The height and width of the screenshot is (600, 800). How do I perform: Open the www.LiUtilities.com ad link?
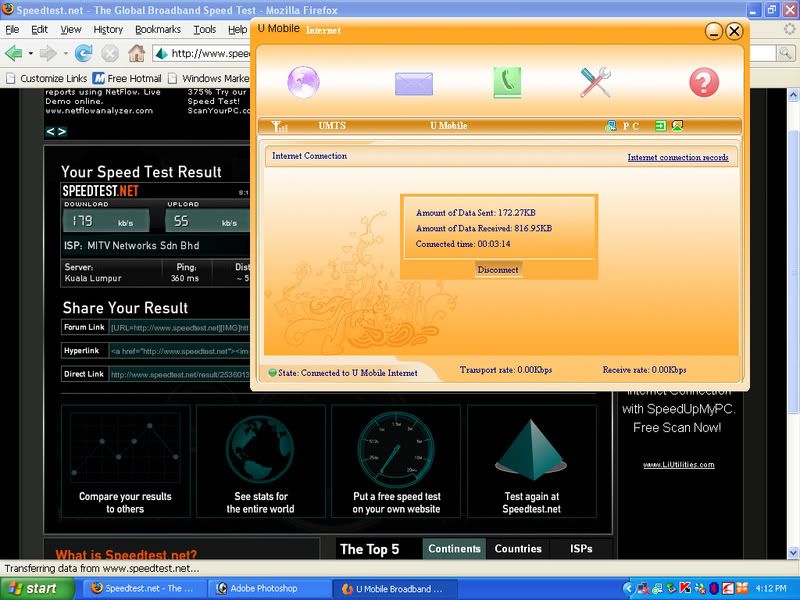point(679,464)
